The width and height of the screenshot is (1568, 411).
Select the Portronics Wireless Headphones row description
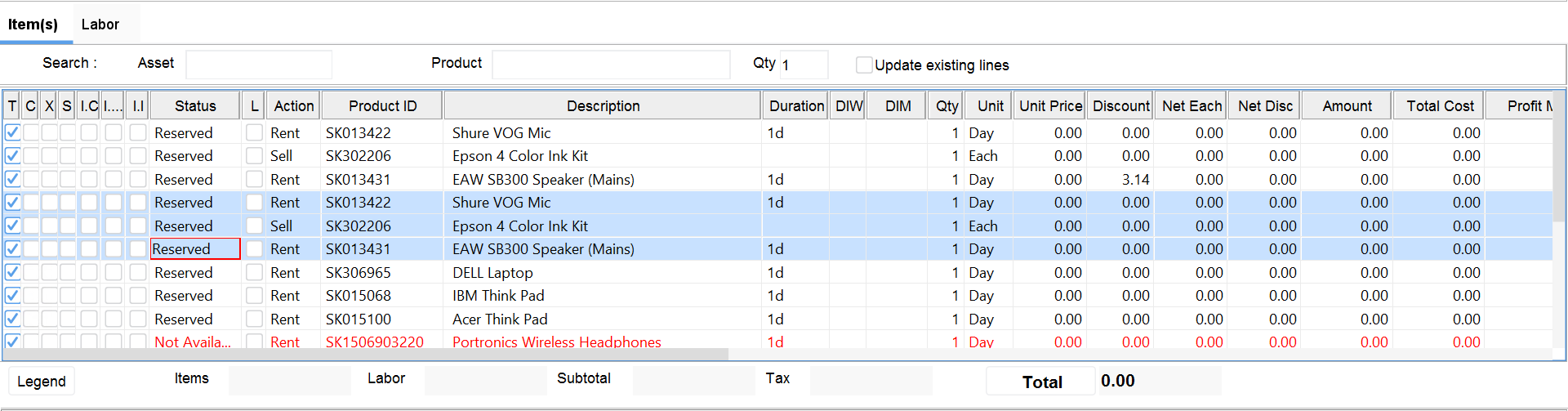557,342
